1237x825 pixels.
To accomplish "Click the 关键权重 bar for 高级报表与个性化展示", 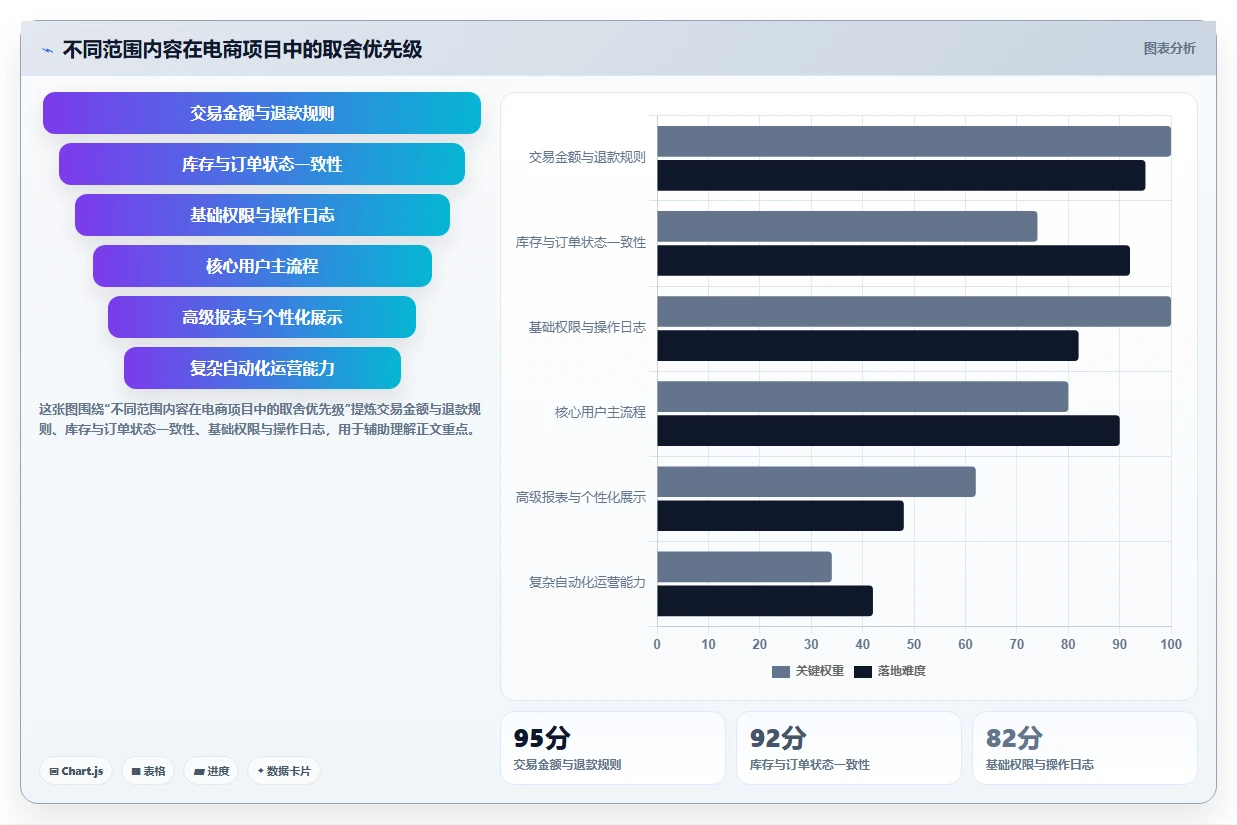I will click(x=816, y=481).
